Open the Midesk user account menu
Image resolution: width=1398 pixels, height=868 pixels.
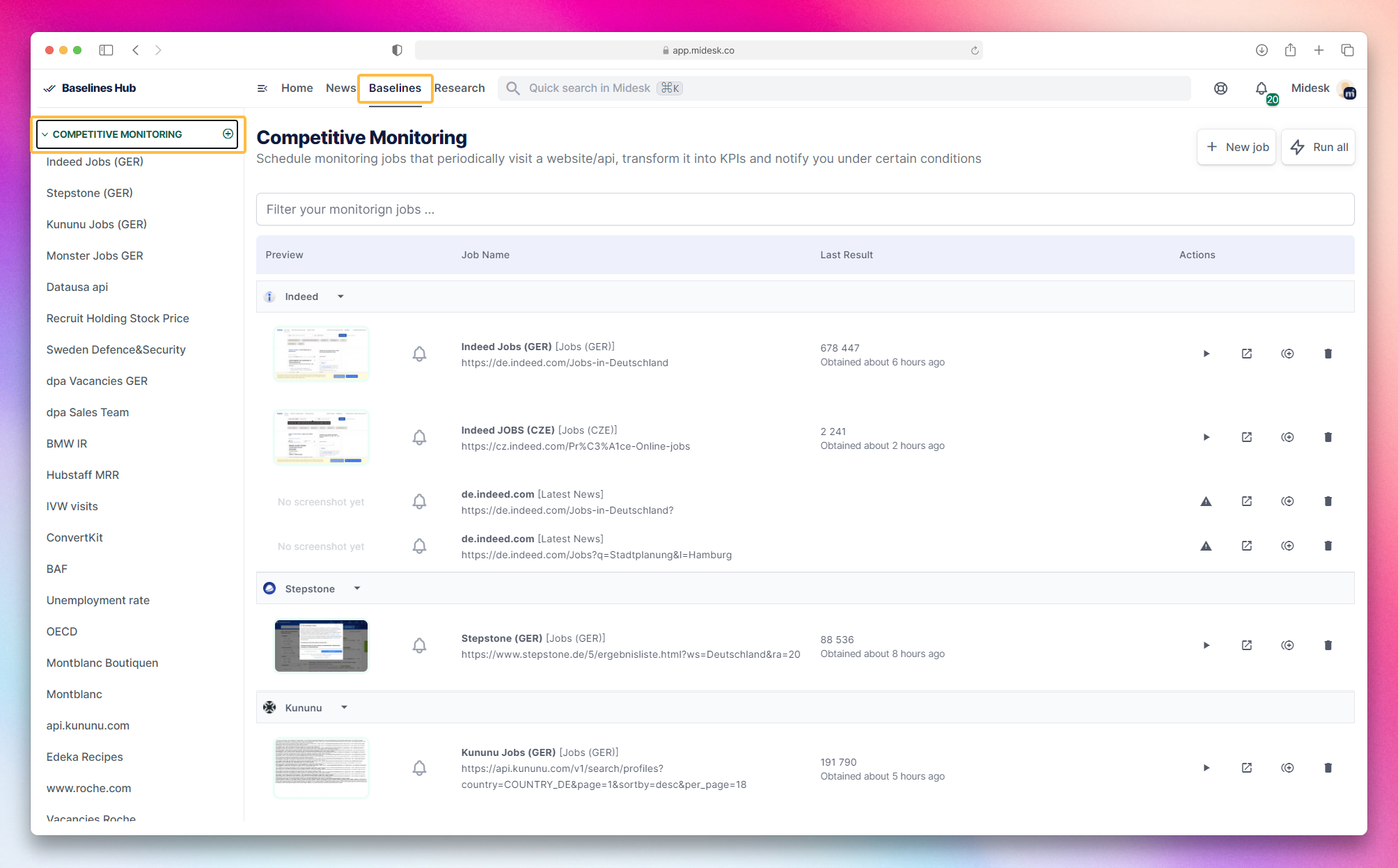click(x=1322, y=88)
